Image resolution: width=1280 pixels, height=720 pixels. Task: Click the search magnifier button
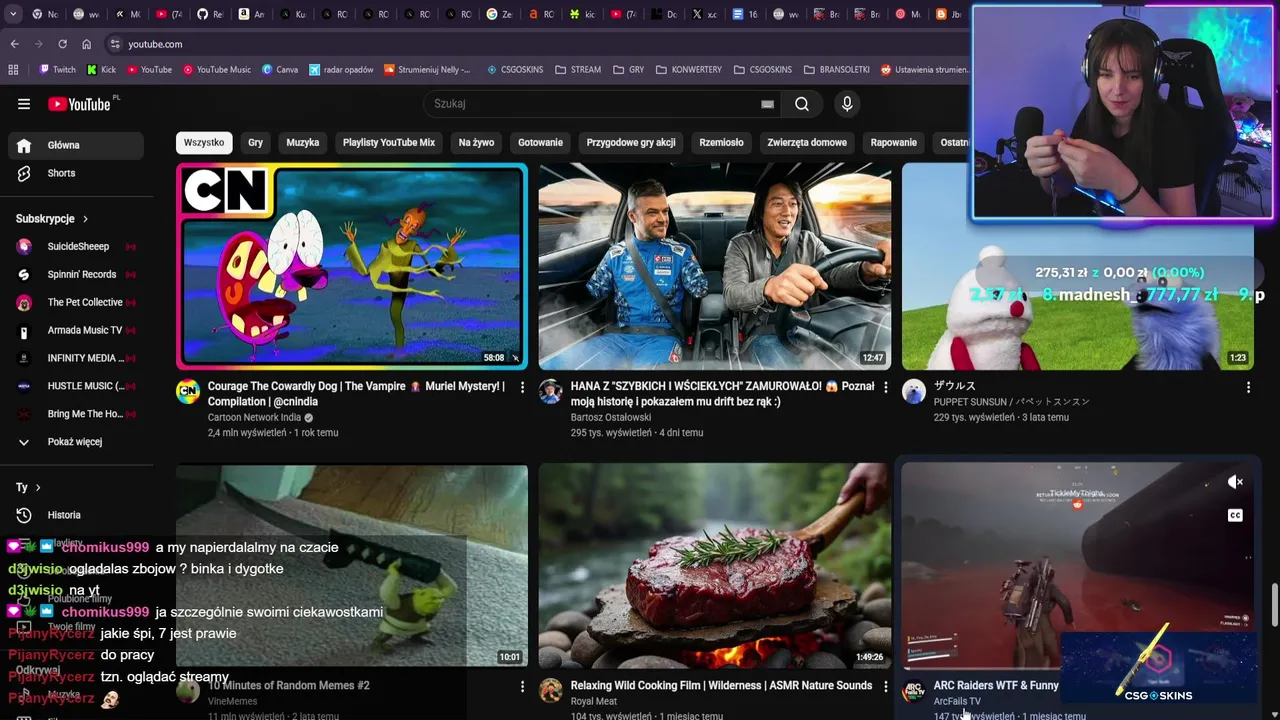click(802, 104)
